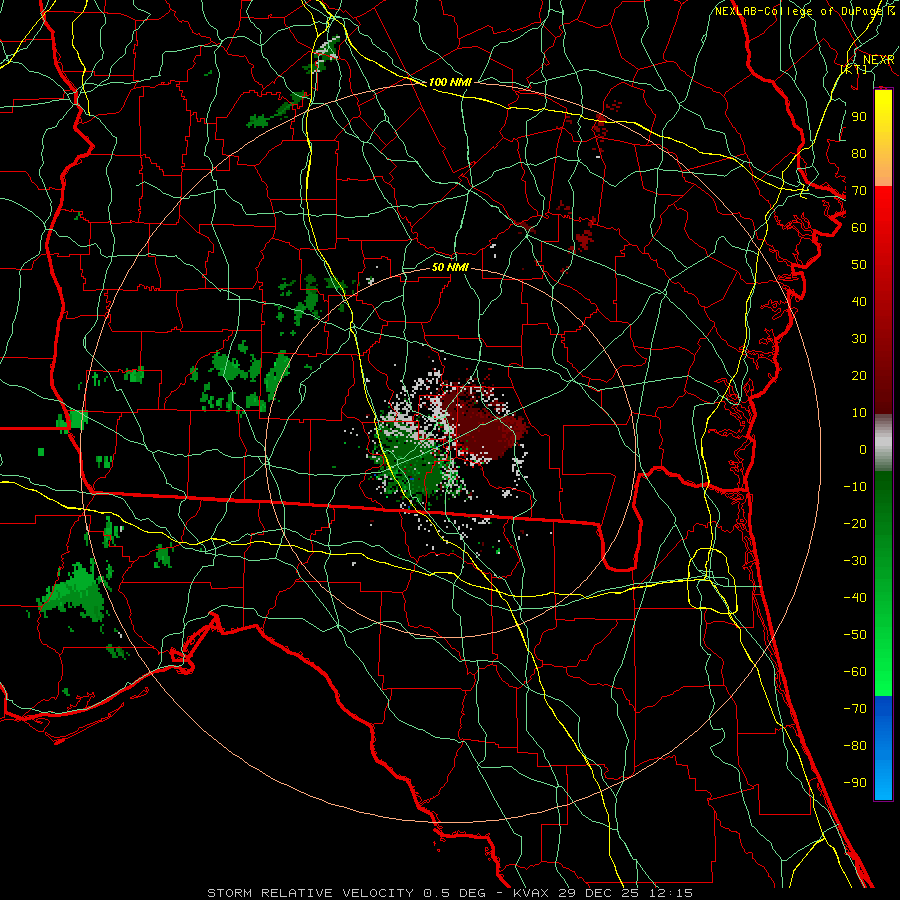The height and width of the screenshot is (900, 900).
Task: Click the "NEXR" label above the color scale
Action: [x=879, y=60]
